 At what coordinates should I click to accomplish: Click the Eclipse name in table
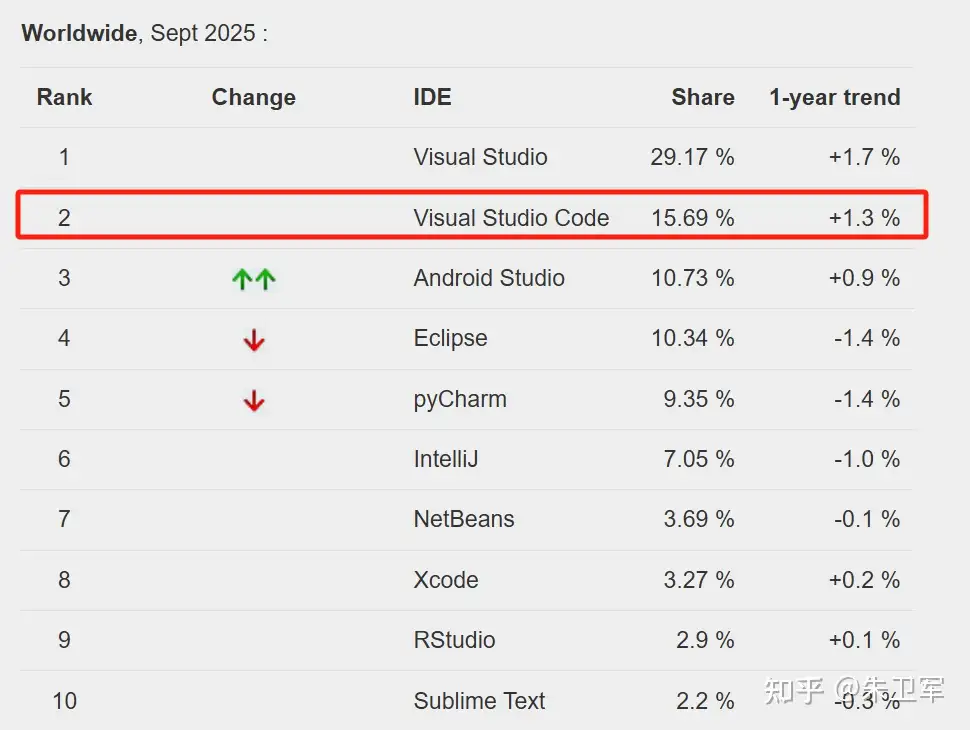(x=450, y=338)
